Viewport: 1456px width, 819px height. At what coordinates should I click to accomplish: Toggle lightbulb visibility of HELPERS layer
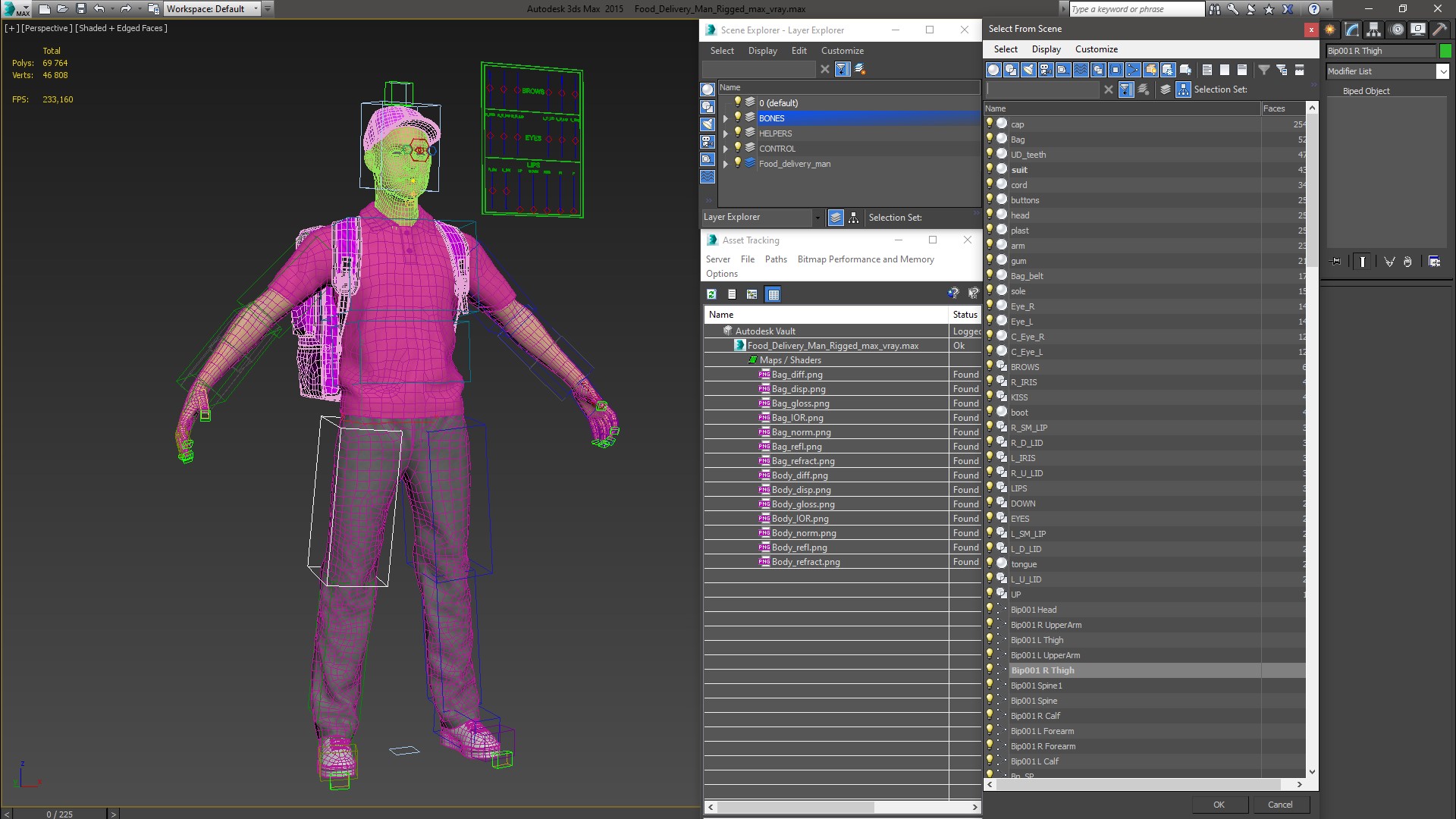click(737, 133)
